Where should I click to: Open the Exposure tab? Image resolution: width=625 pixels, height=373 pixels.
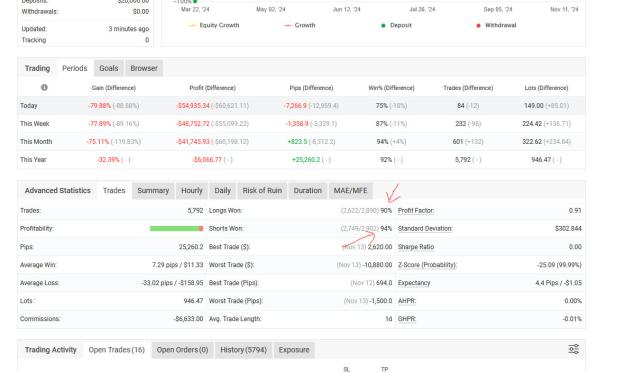tap(294, 350)
